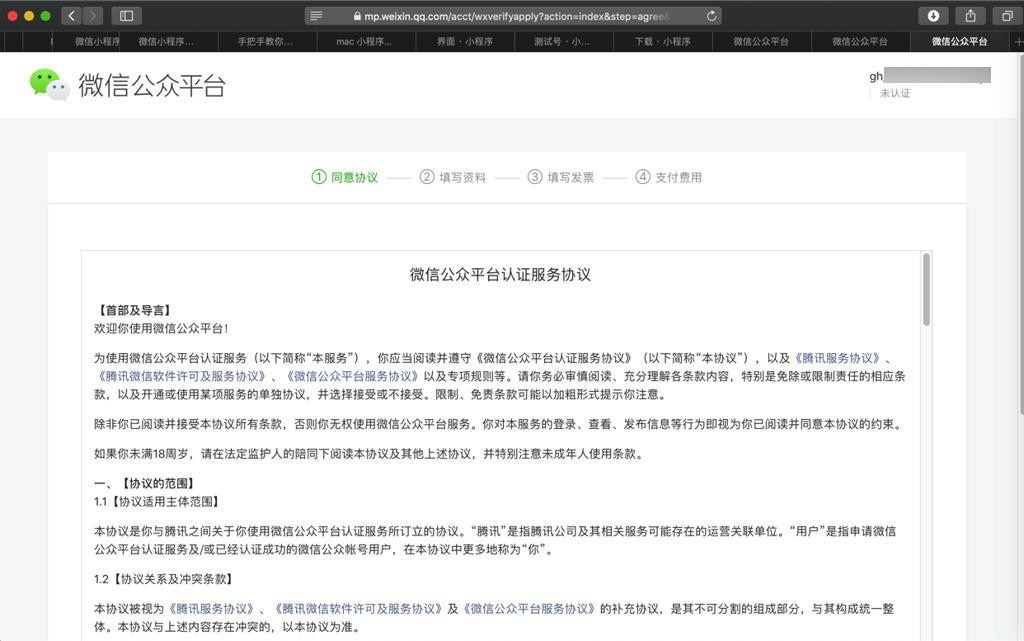Click the line 欢迎你使用微信公众平台!
Screen dimensions: 1024x641
161,328
